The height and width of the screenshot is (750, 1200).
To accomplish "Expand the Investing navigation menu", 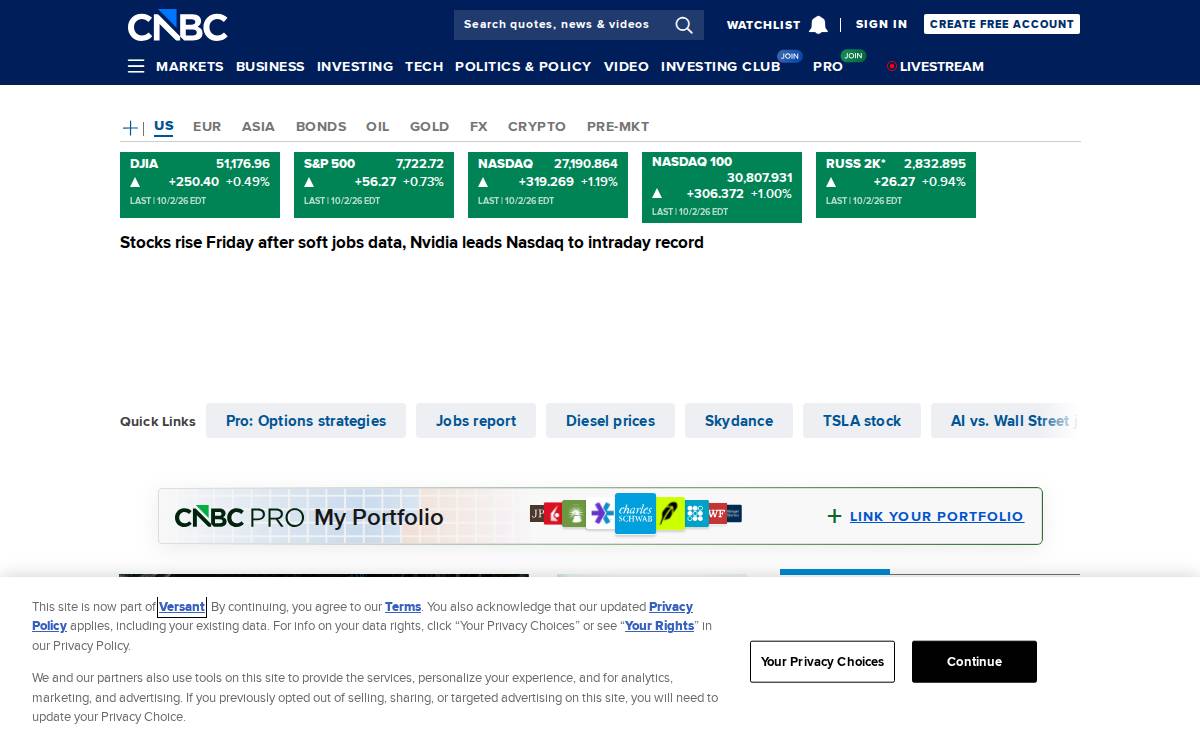I will tap(355, 66).
